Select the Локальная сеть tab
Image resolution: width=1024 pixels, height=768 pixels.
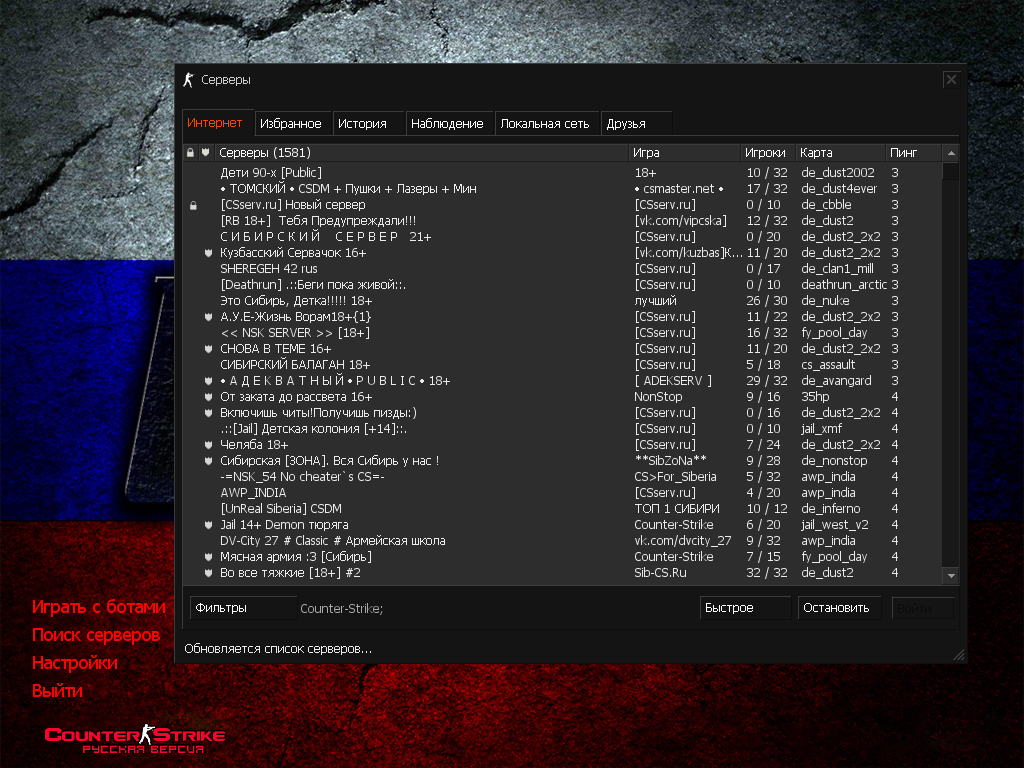(545, 123)
